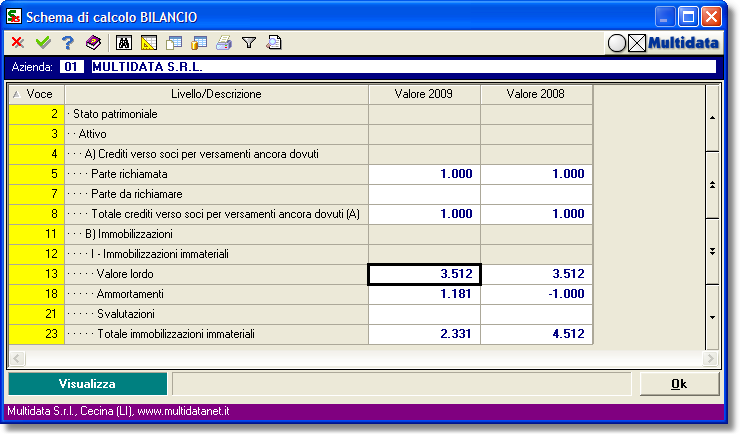Click the Valore 2009 column header
This screenshot has width=740, height=436.
[x=424, y=94]
